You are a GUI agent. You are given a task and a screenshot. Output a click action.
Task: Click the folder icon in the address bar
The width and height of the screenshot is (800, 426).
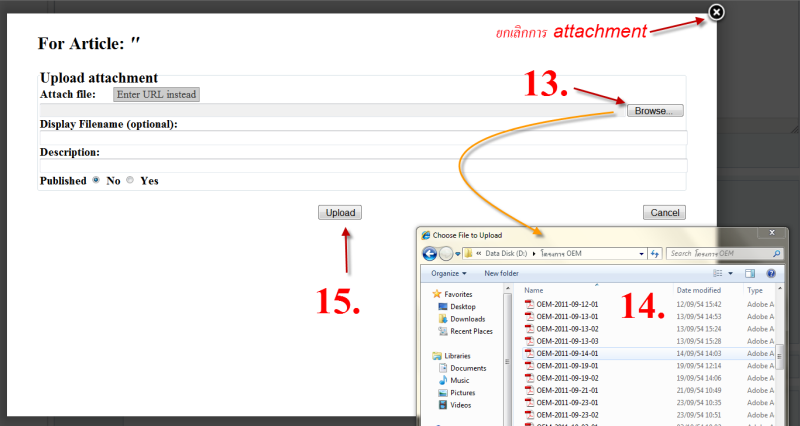468,254
